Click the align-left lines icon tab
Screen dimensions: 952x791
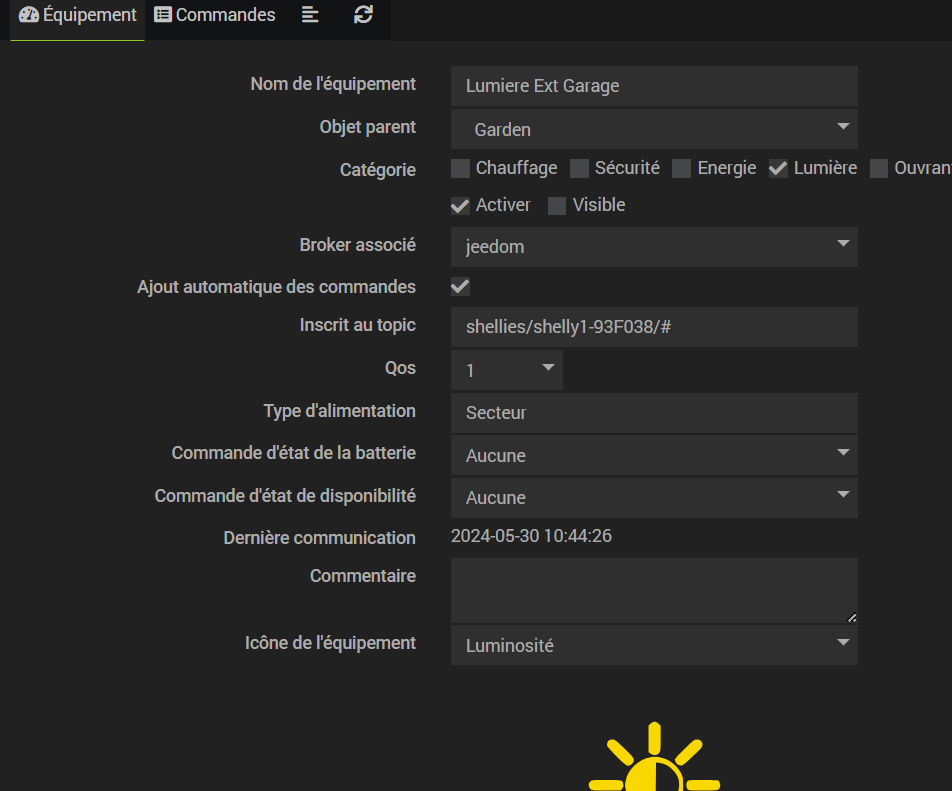point(310,15)
